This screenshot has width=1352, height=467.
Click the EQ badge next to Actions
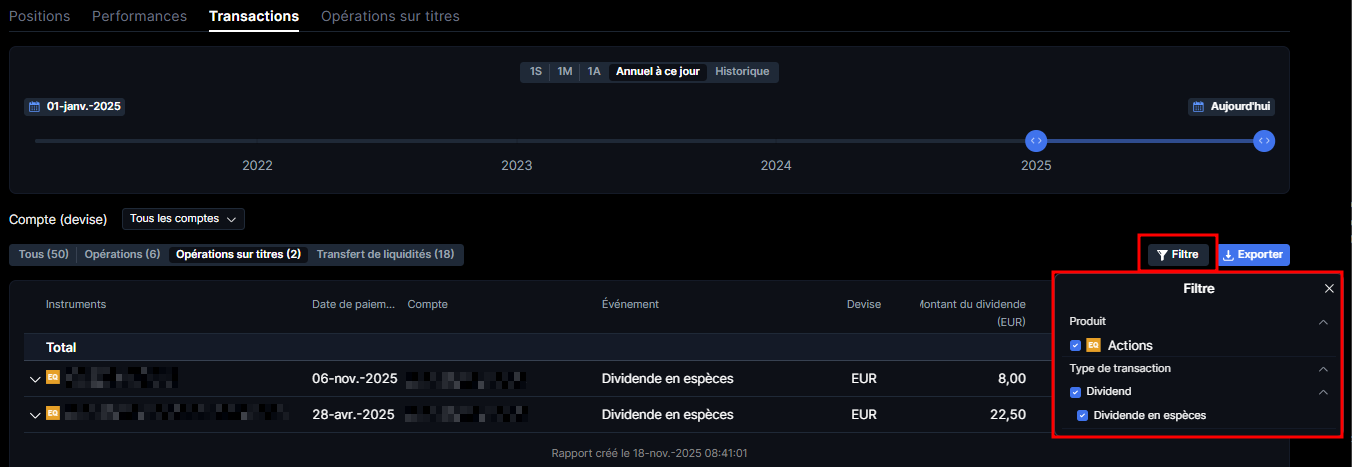(x=1093, y=345)
